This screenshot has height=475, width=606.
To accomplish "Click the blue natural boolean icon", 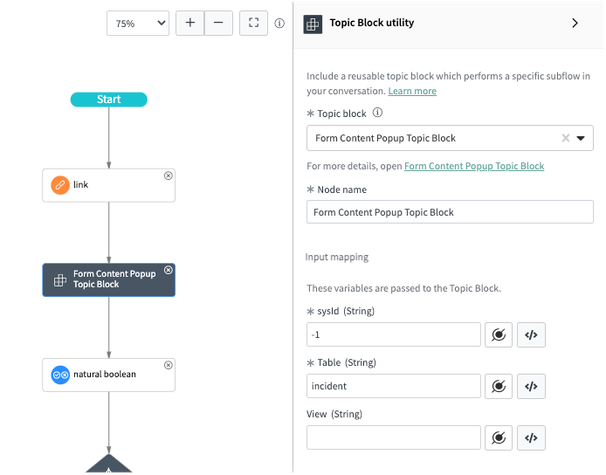I will point(60,375).
